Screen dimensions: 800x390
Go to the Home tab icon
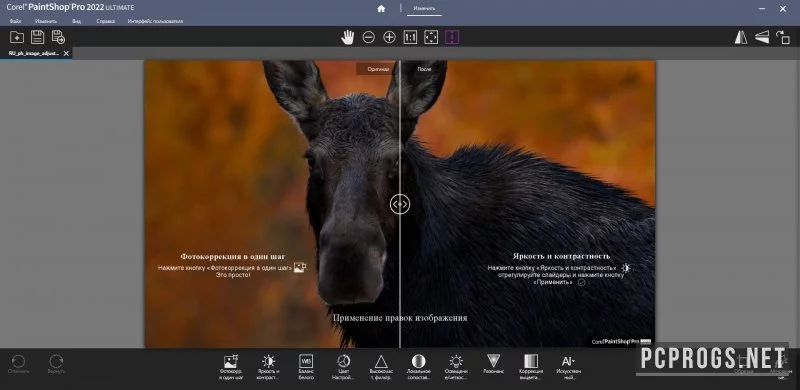(x=381, y=9)
